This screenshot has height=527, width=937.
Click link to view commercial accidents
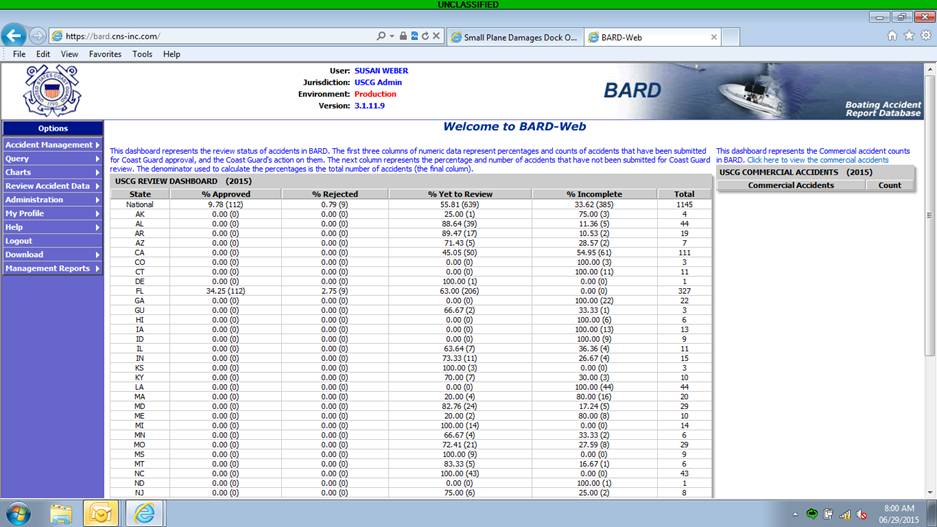818,160
